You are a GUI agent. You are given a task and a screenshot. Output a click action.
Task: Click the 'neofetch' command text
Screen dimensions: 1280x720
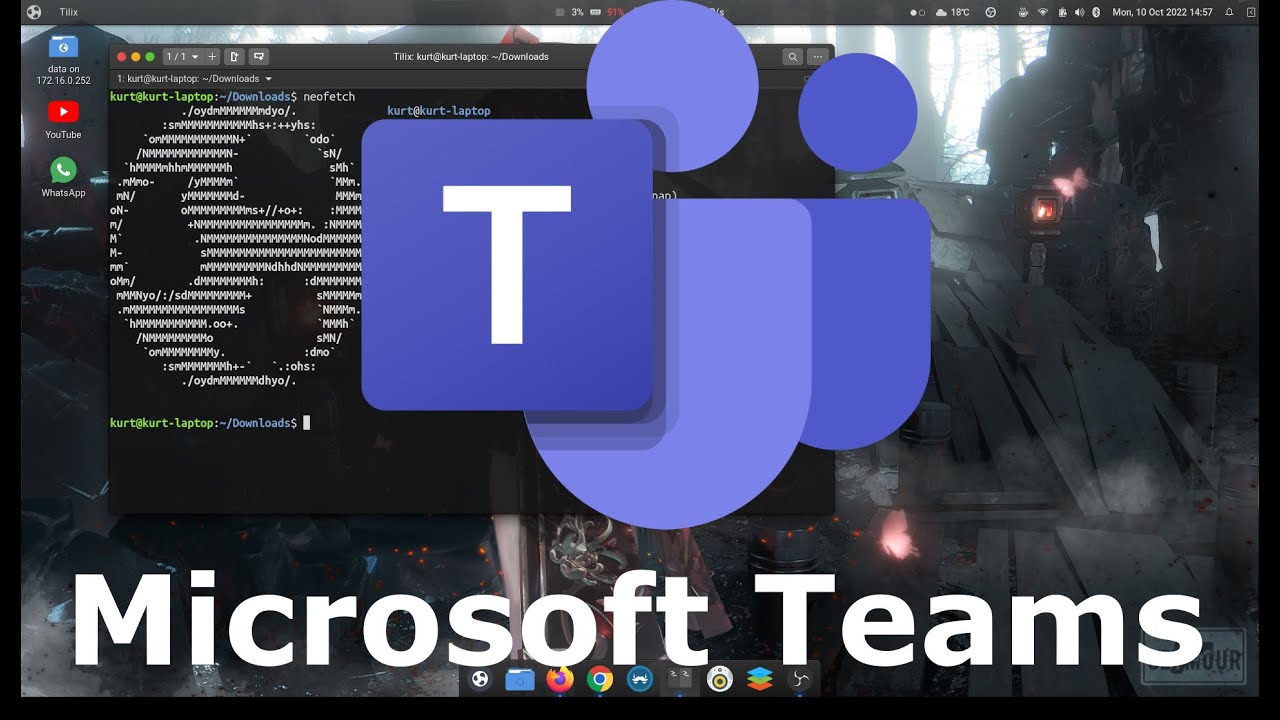329,97
